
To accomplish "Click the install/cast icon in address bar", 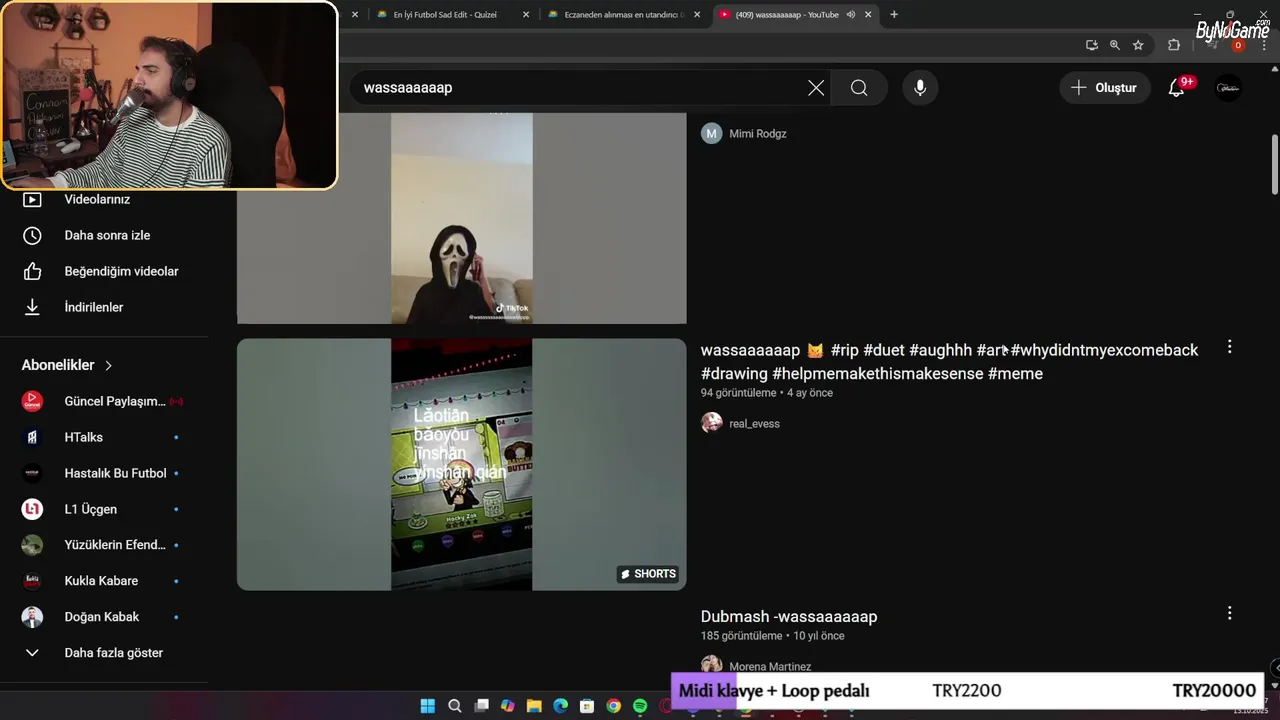I will [x=1092, y=45].
